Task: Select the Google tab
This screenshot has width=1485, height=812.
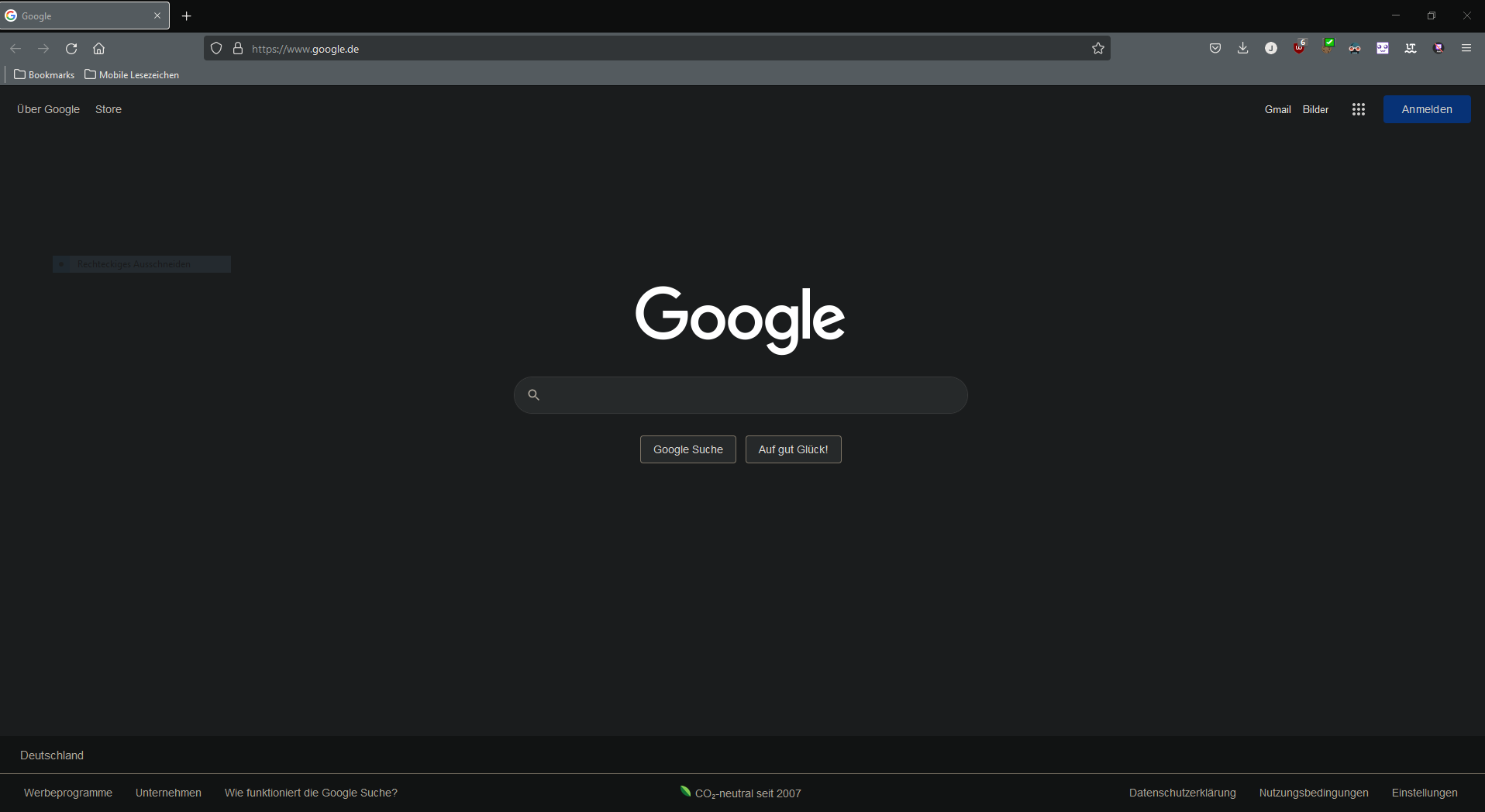Action: [84, 15]
